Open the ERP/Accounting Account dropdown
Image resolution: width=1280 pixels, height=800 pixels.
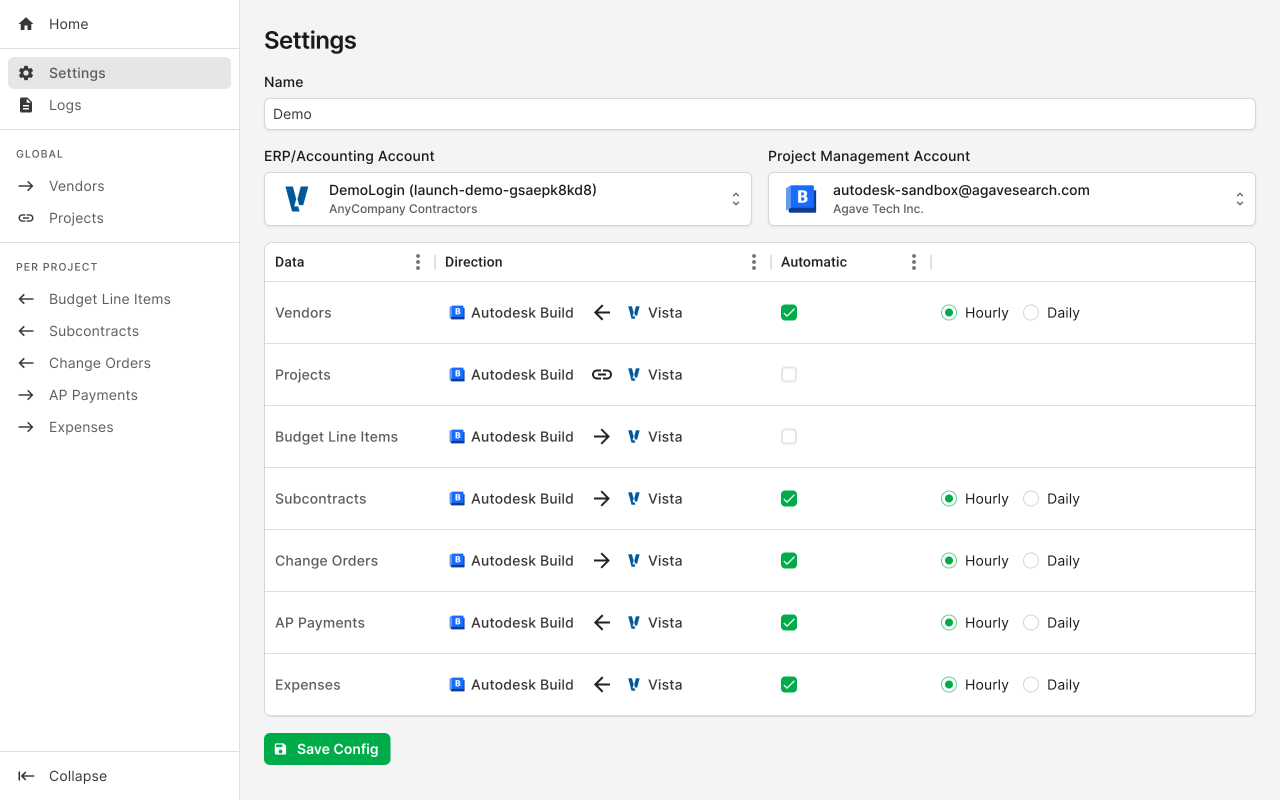coord(508,199)
